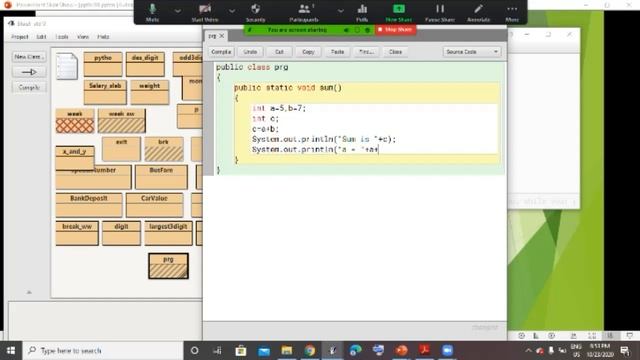Select the weight class box
This screenshot has width=640, height=360.
coord(149,92)
